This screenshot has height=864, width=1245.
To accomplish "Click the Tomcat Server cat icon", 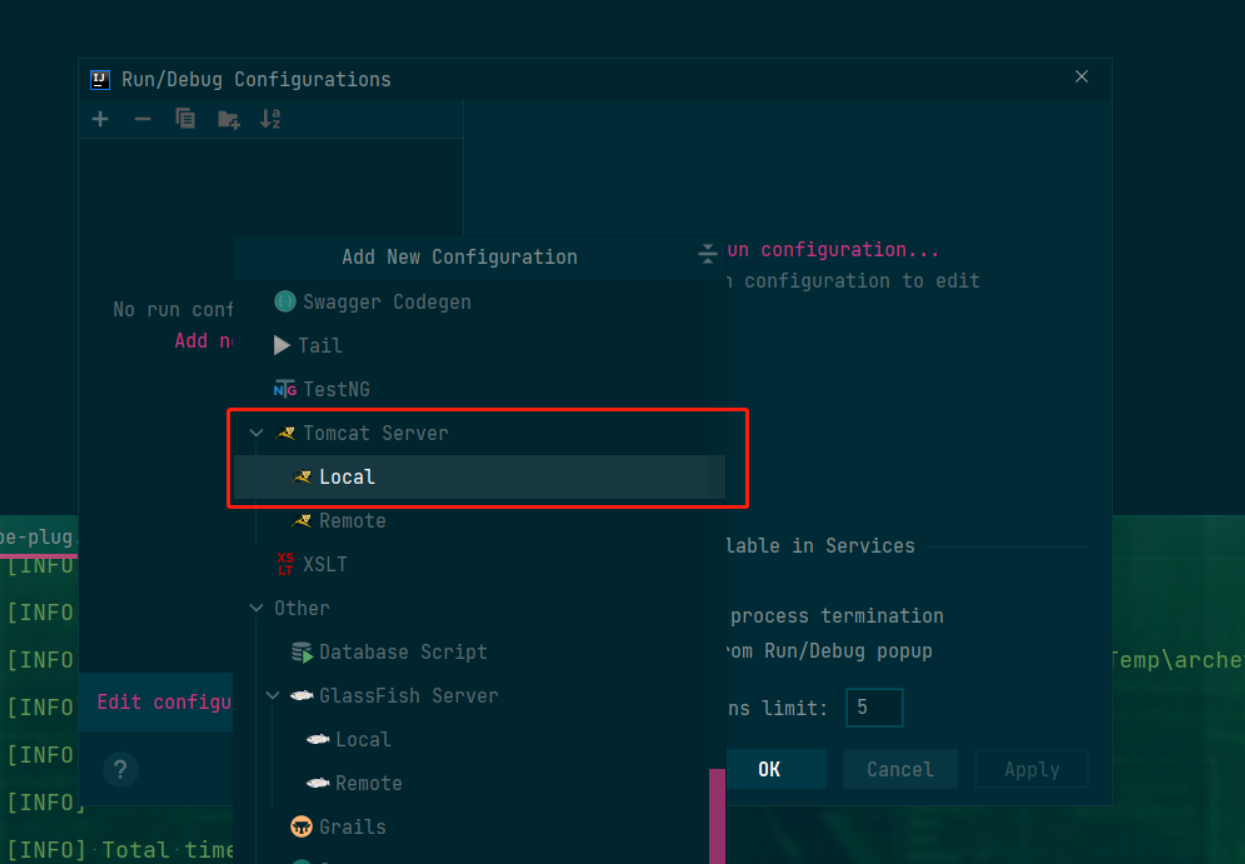I will [x=286, y=433].
